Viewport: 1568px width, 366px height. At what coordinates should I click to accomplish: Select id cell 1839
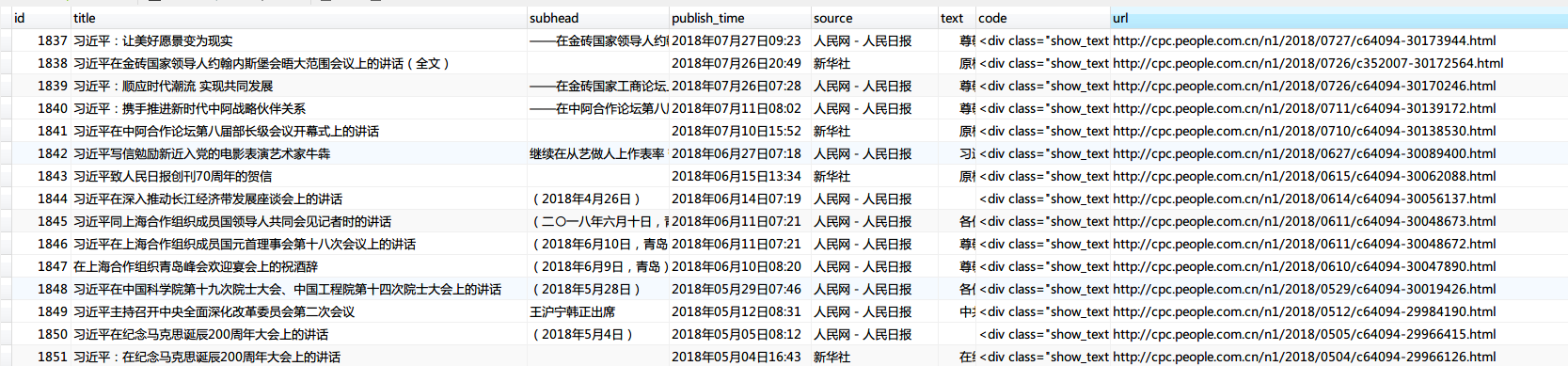(x=53, y=86)
